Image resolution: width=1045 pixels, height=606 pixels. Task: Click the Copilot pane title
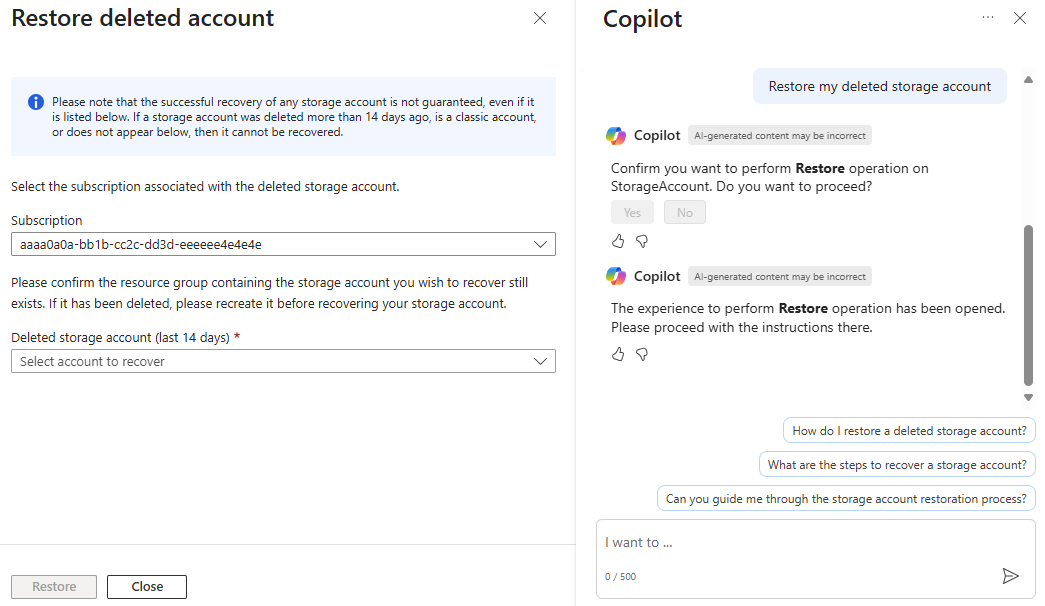(642, 19)
